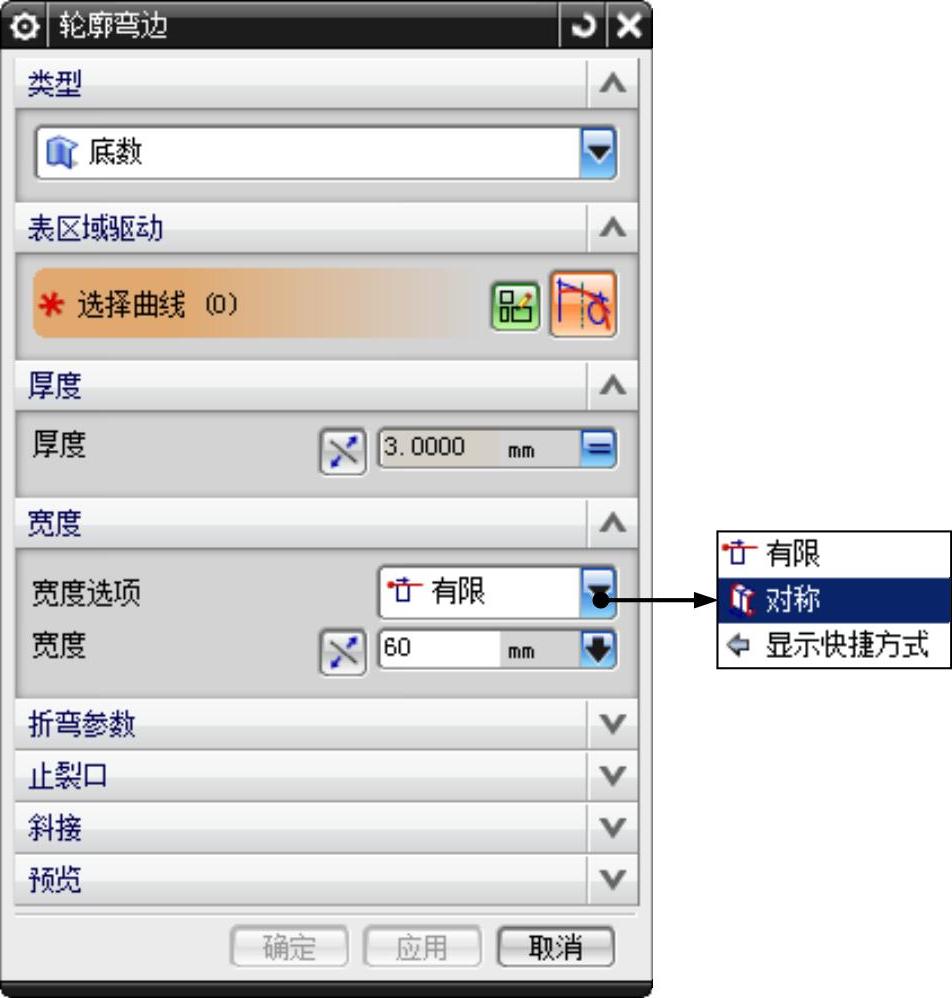Viewport: 952px width, 998px height.
Task: Click the blue equals button next to thickness
Action: click(x=598, y=448)
